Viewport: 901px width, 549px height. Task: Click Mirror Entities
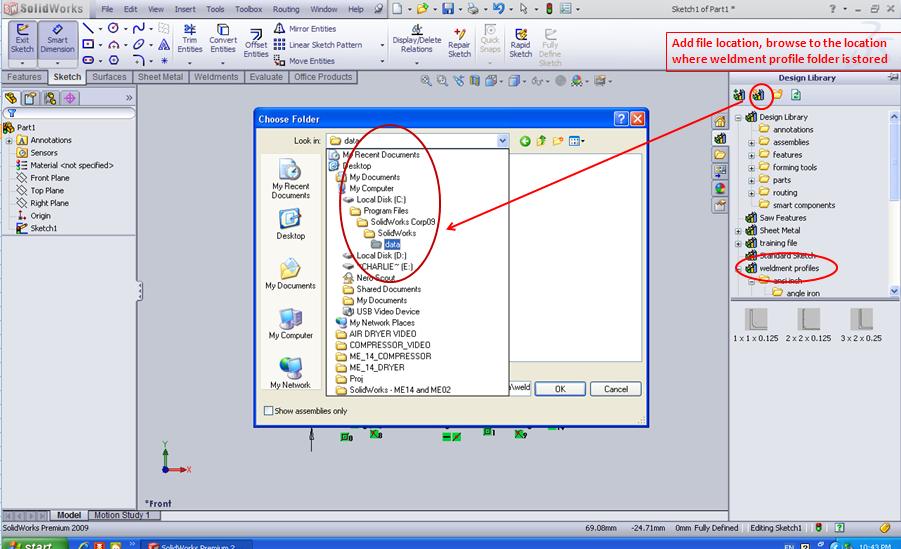click(305, 29)
